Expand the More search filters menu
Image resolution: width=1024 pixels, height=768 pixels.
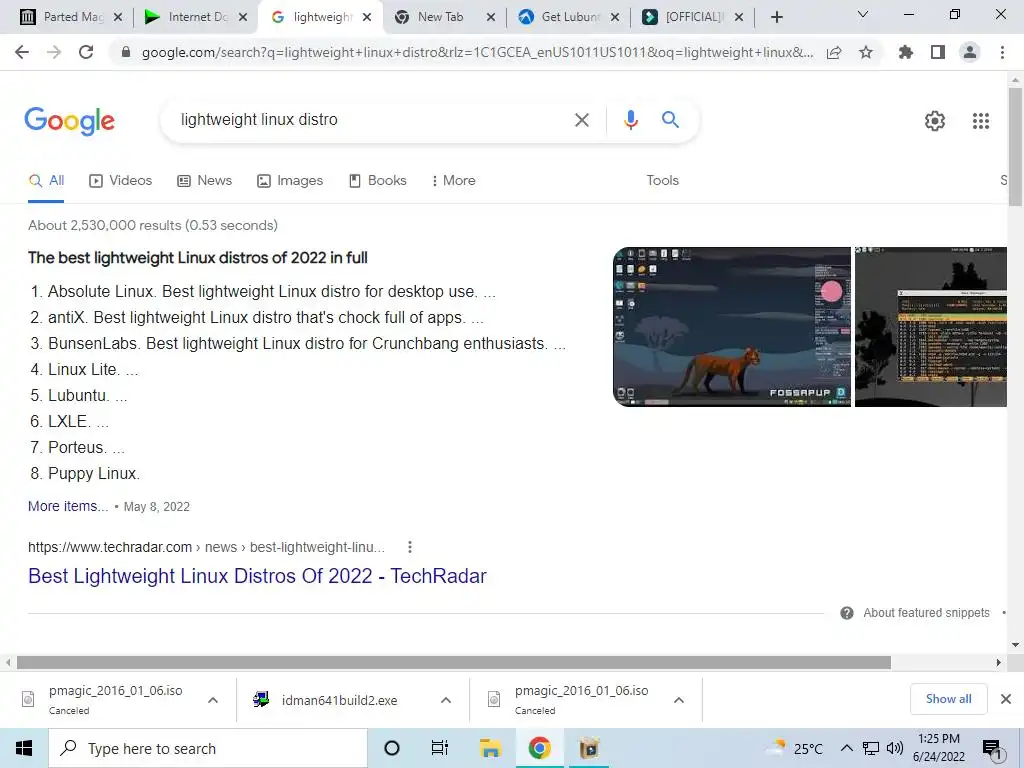453,181
